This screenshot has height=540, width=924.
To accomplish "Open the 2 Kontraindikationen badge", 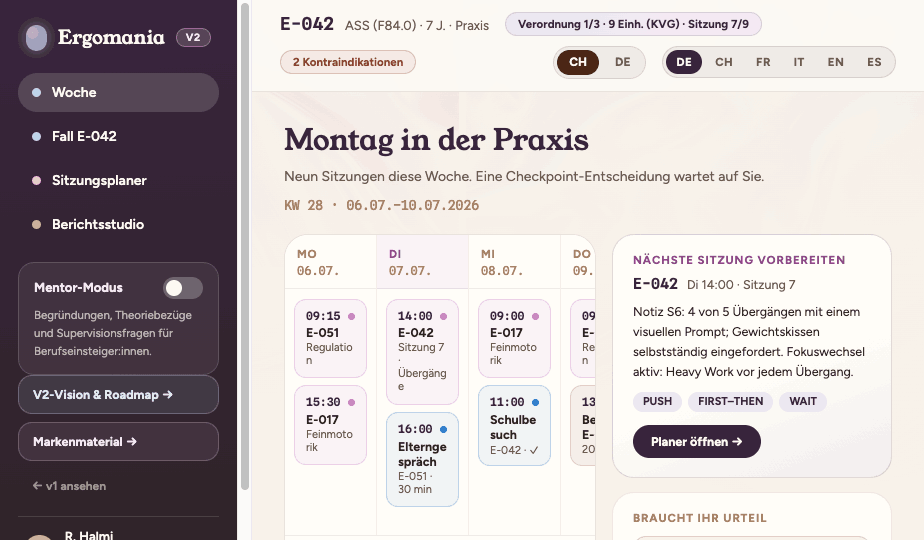I will coord(348,62).
